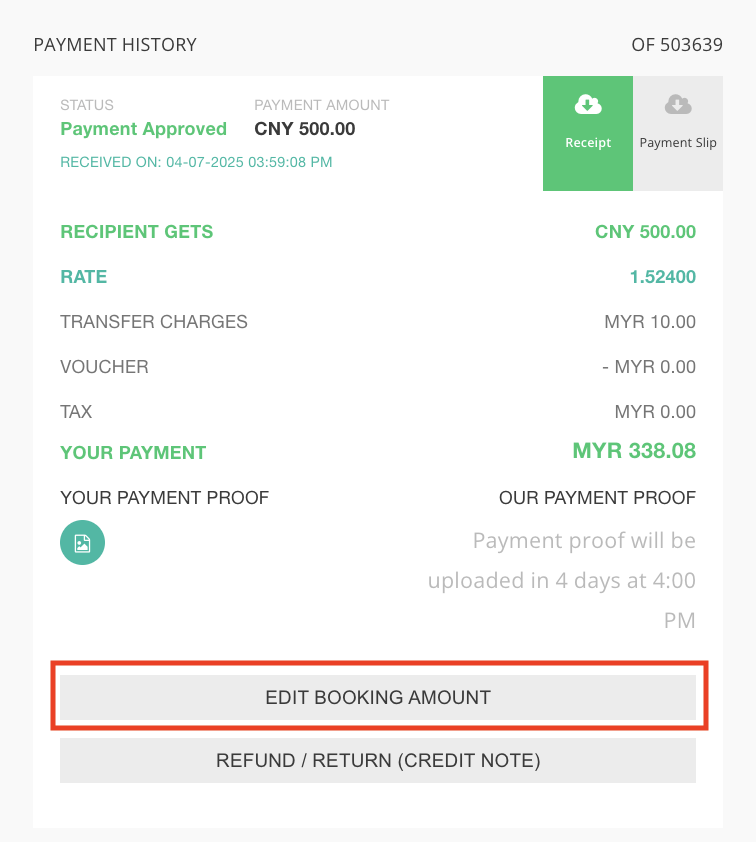Click the Payment Slip cloud download icon
Image resolution: width=756 pixels, height=842 pixels.
(x=678, y=105)
